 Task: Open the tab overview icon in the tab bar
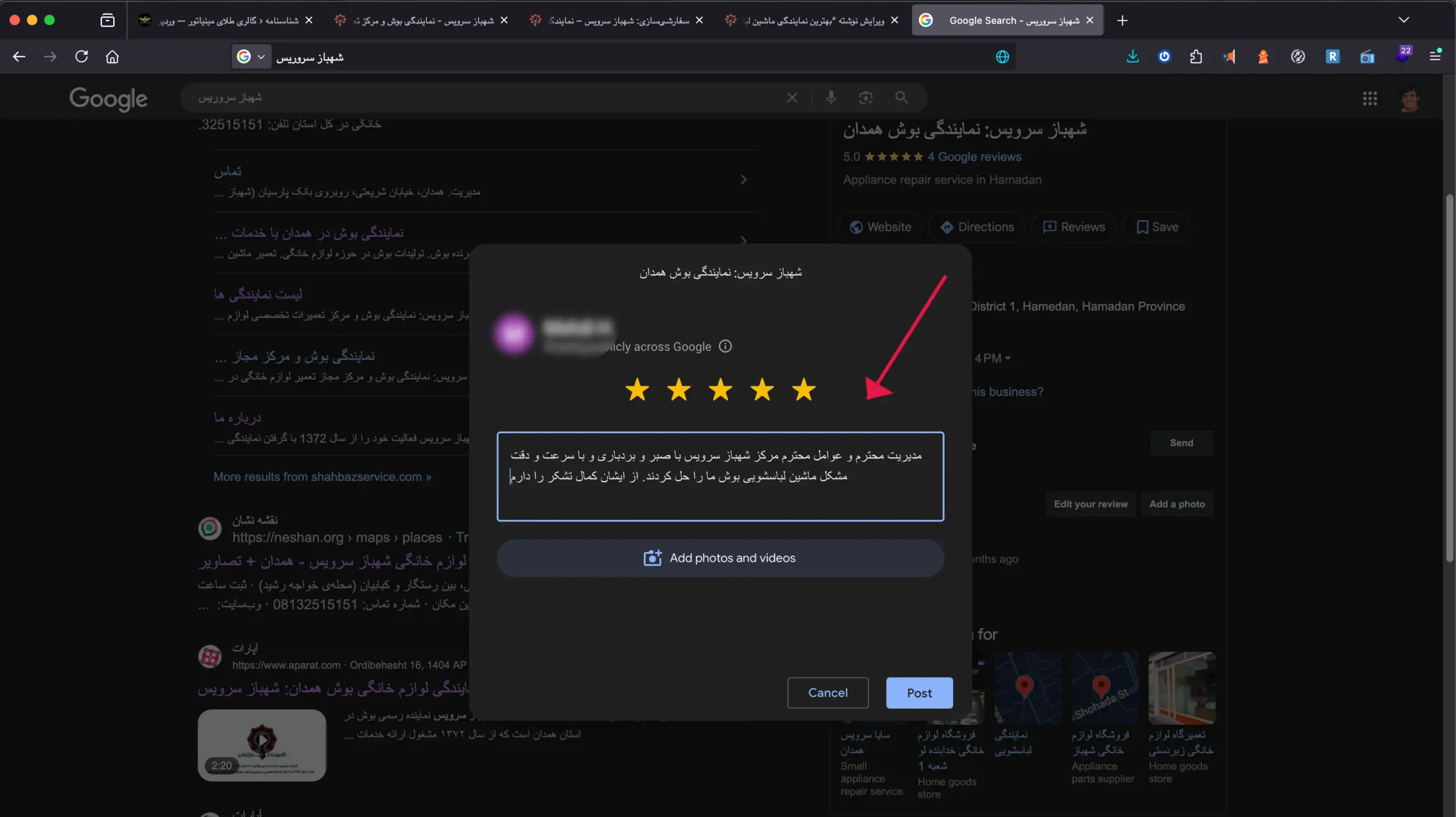click(107, 20)
